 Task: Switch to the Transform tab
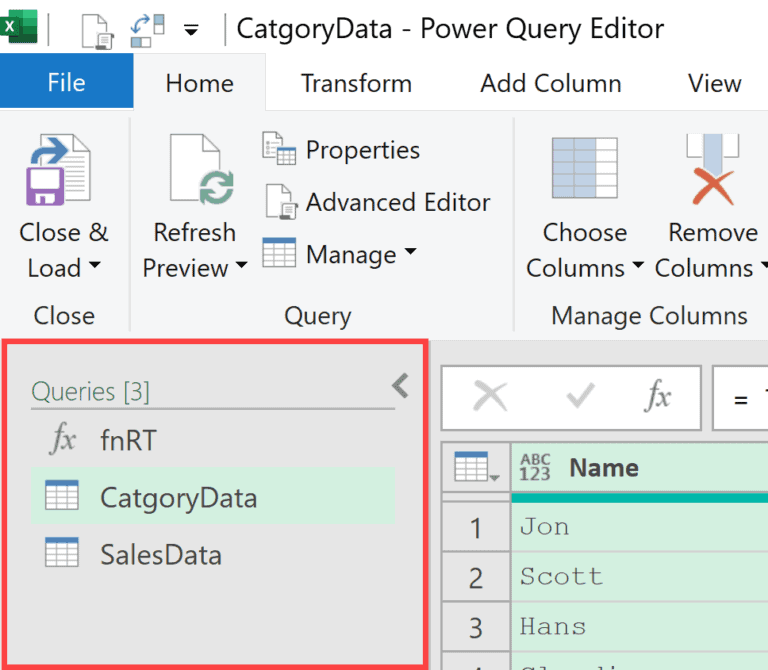[x=356, y=83]
